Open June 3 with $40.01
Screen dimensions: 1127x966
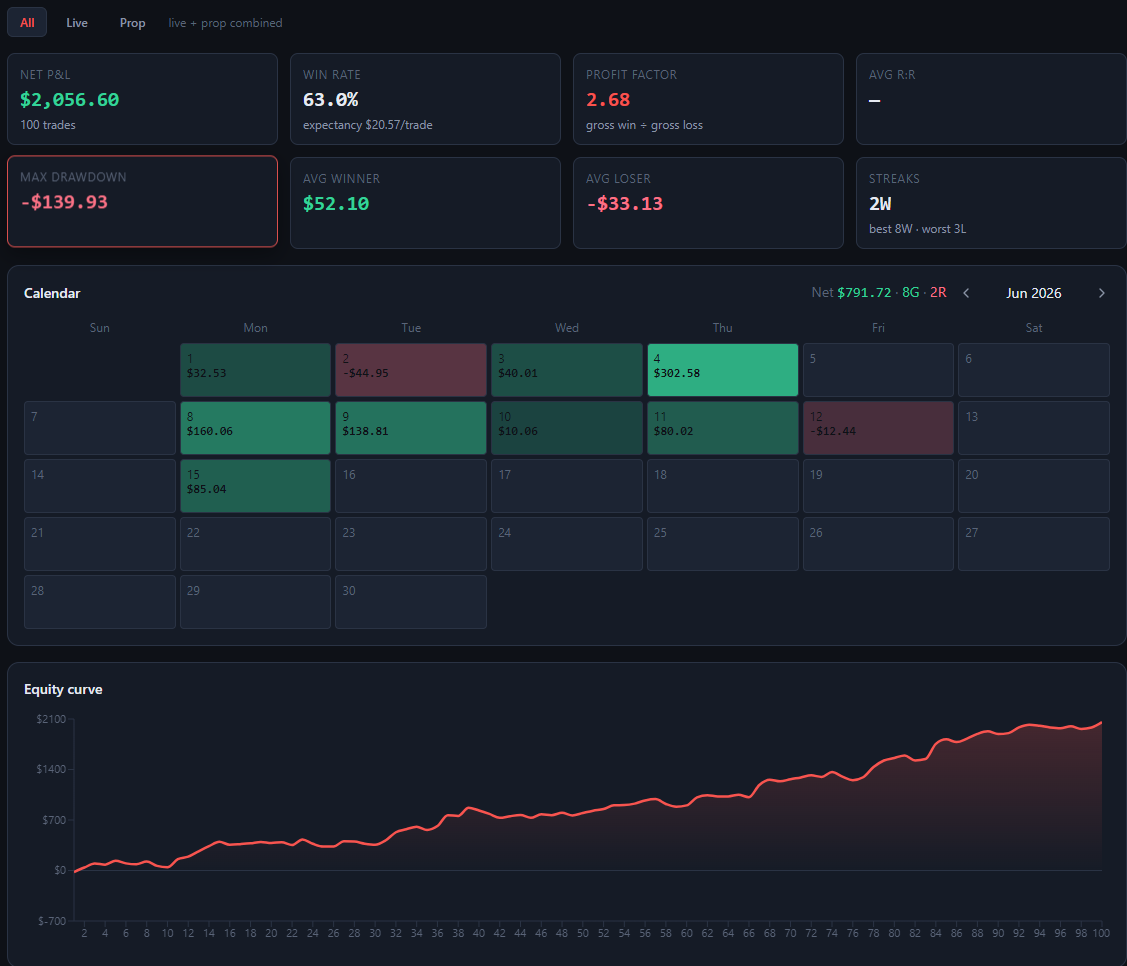[566, 370]
